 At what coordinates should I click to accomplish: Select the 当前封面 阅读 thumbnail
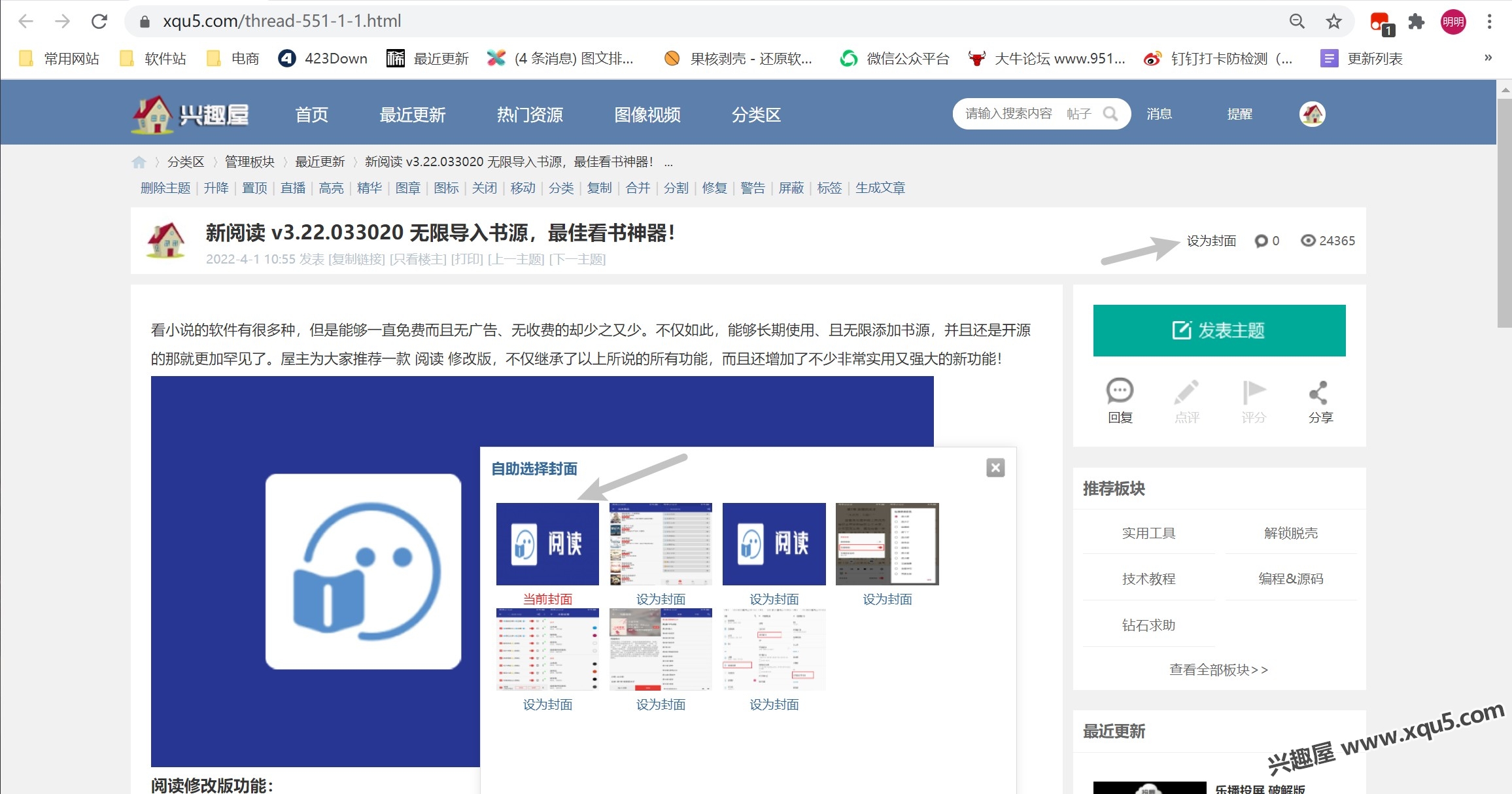tap(547, 544)
